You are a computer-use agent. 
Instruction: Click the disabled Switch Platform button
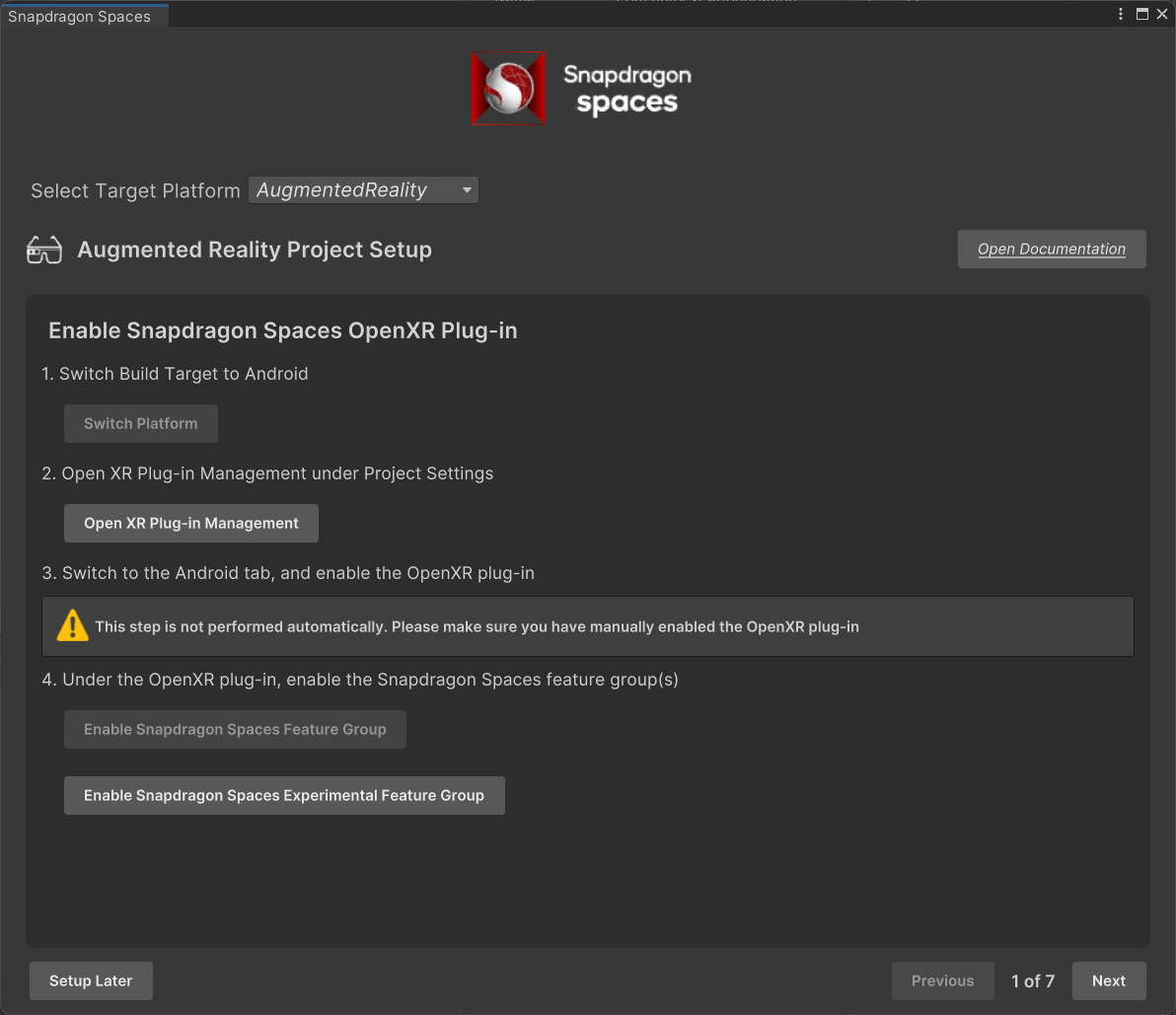(x=141, y=423)
